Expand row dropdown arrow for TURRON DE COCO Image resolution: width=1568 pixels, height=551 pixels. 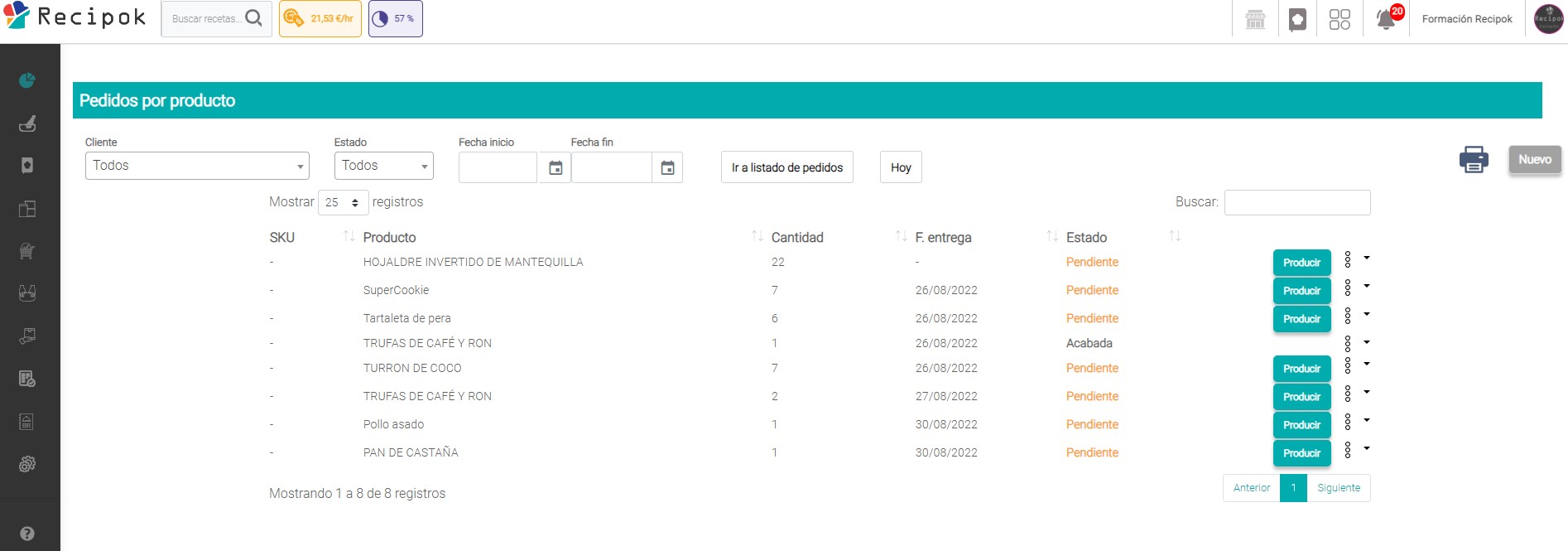1367,364
